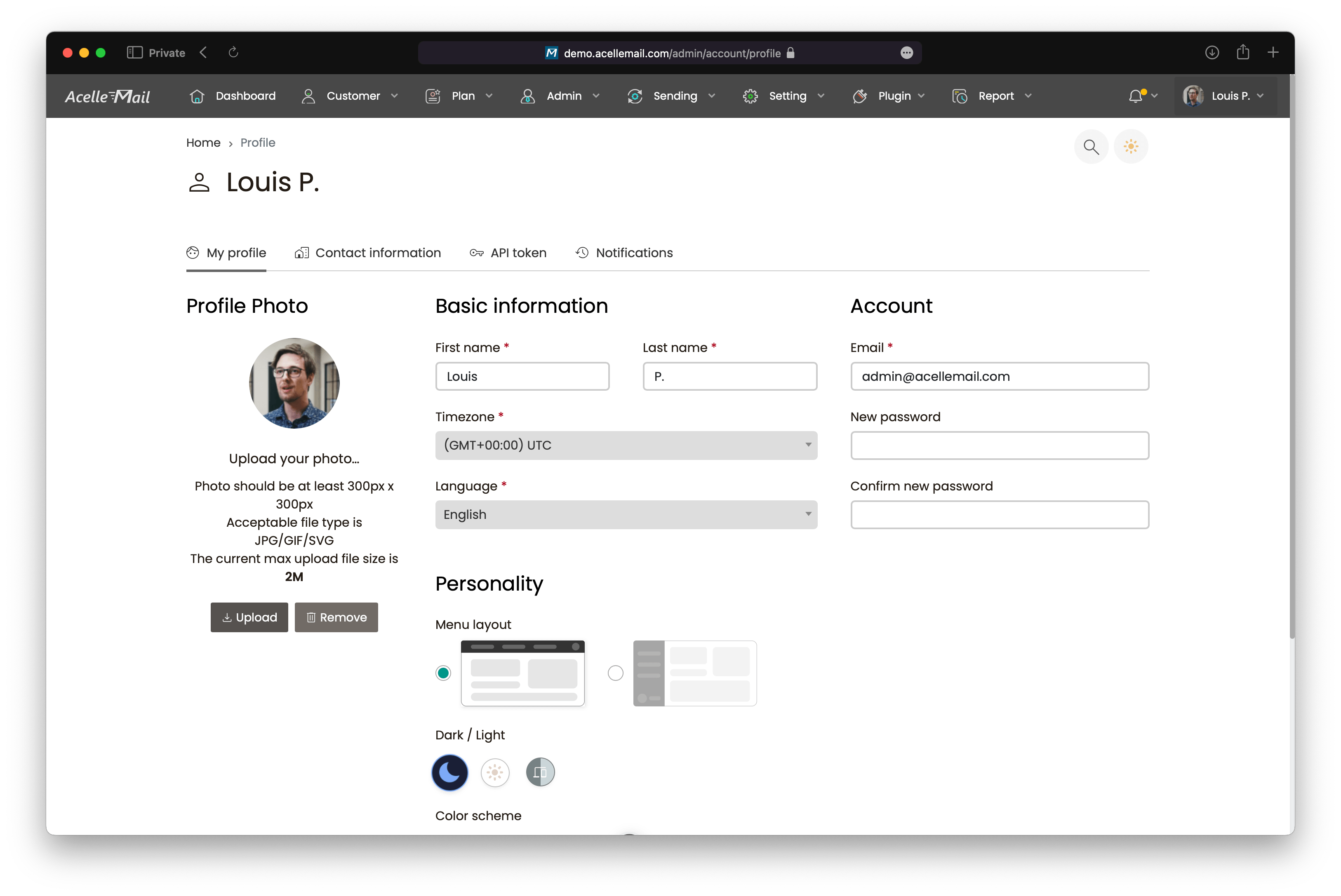The image size is (1341, 896).
Task: Open the Sending menu icon
Action: [x=636, y=96]
